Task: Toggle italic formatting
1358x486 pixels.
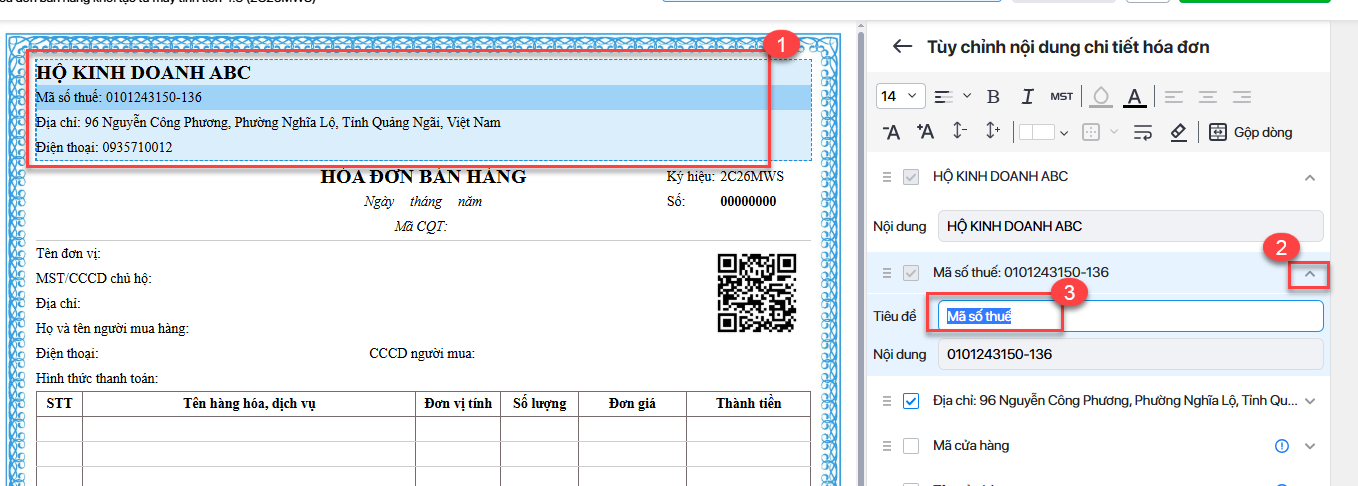Action: (1027, 97)
